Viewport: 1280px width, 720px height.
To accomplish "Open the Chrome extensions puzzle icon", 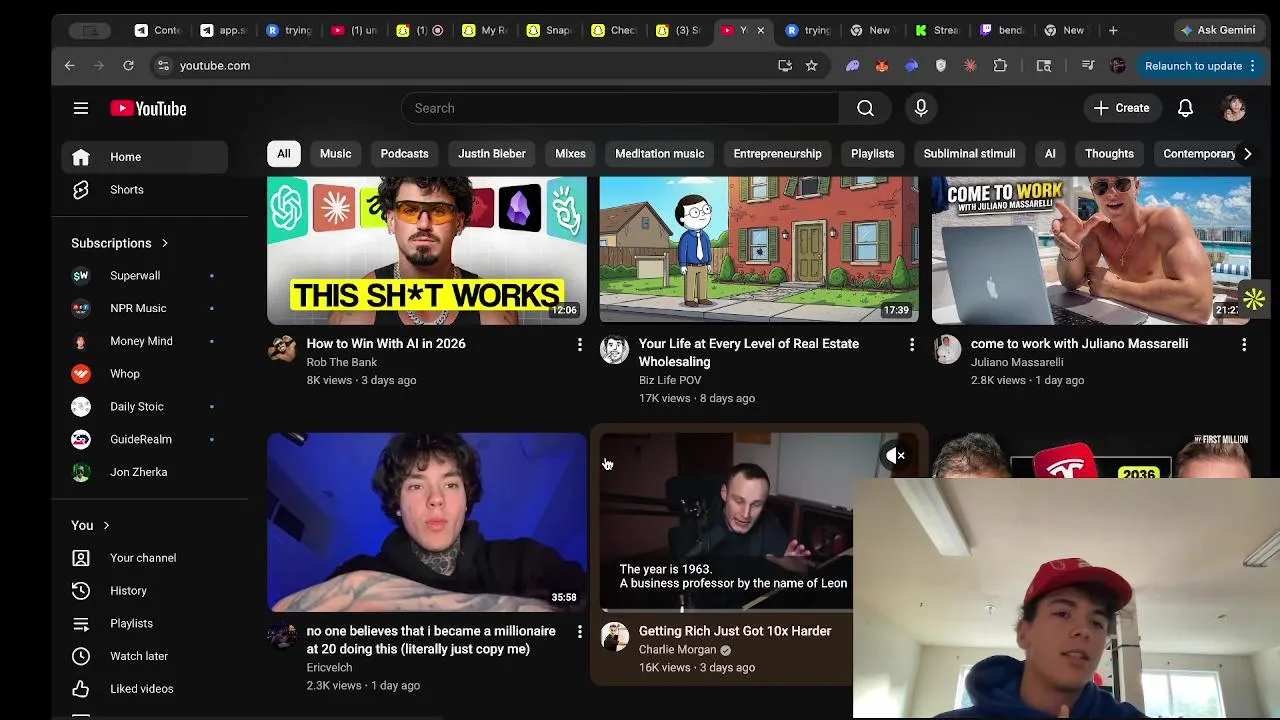I will tap(1000, 66).
